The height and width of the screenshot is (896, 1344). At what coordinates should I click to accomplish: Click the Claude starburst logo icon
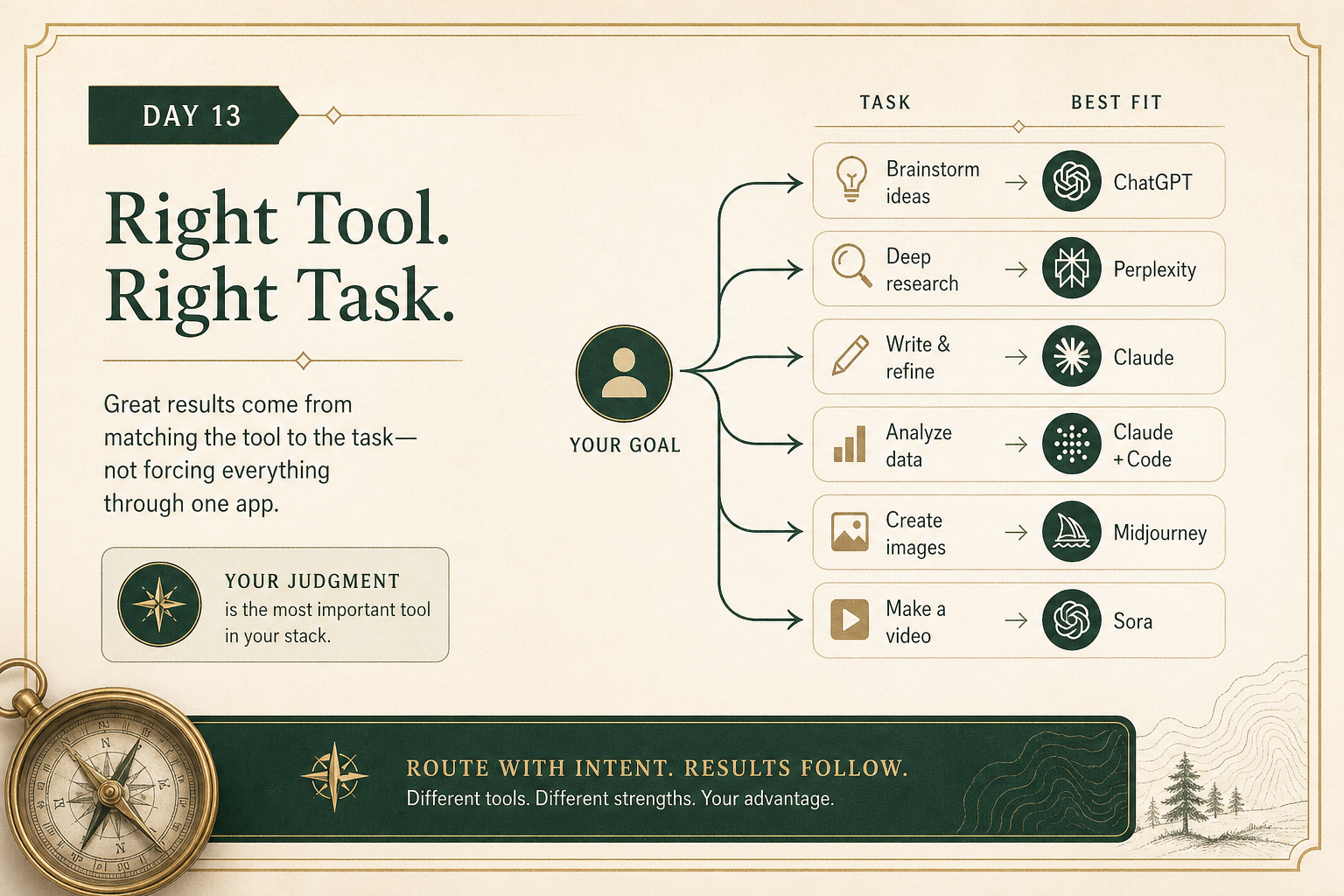[x=1071, y=356]
